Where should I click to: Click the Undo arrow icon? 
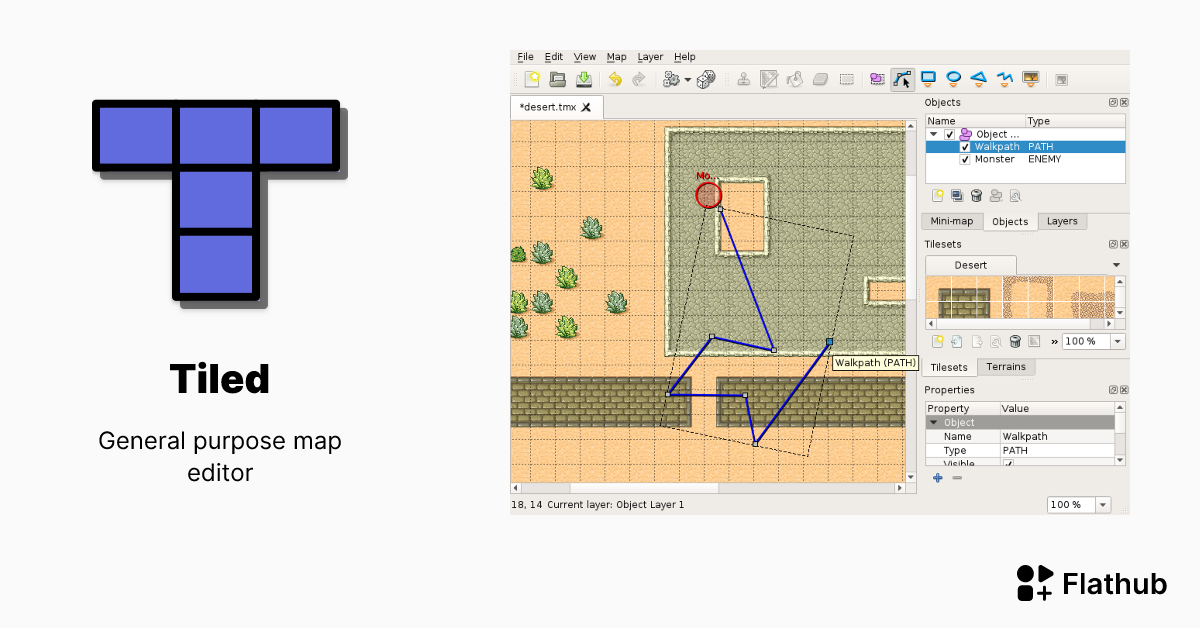click(615, 80)
